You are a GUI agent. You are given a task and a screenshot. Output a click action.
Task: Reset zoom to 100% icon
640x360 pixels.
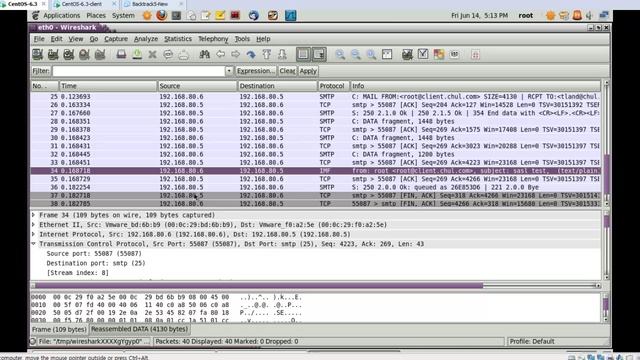tap(371, 54)
